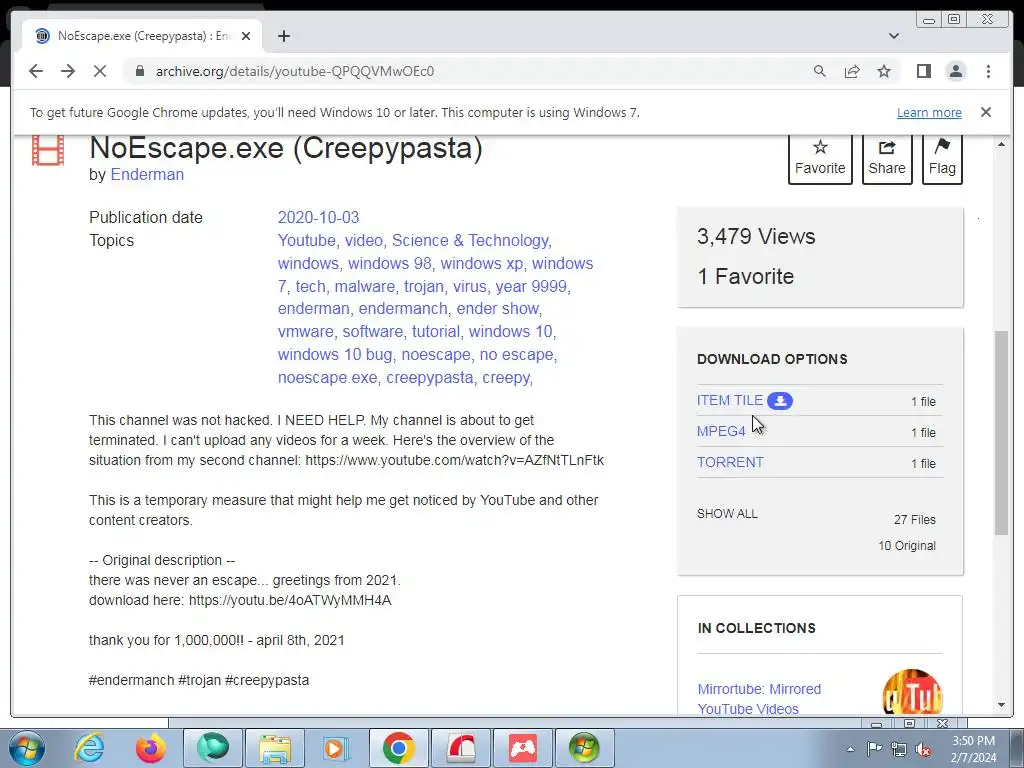Show hidden system tray icons

point(850,749)
